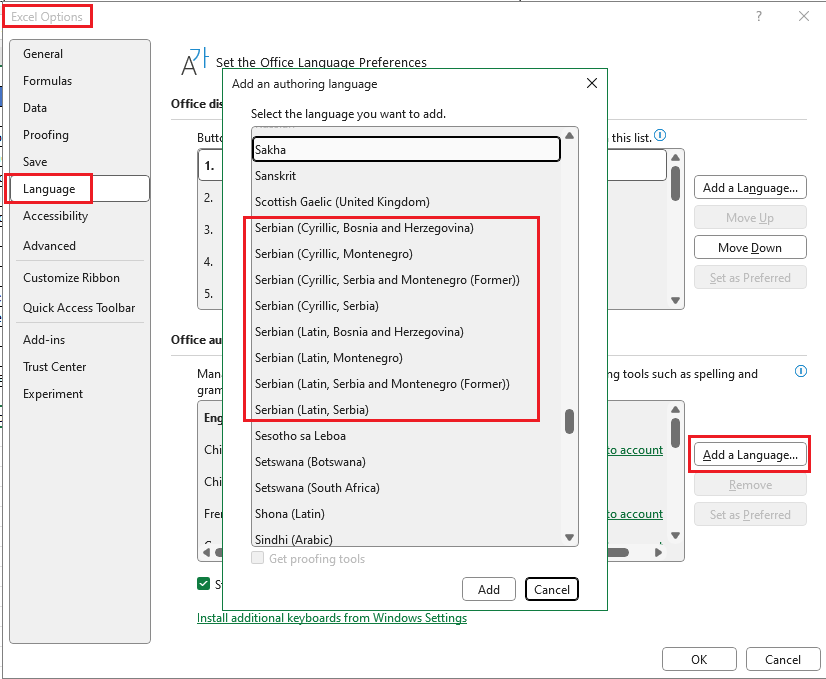826x679 pixels.
Task: Click the info icon next to 'this list.'
Action: [660, 135]
